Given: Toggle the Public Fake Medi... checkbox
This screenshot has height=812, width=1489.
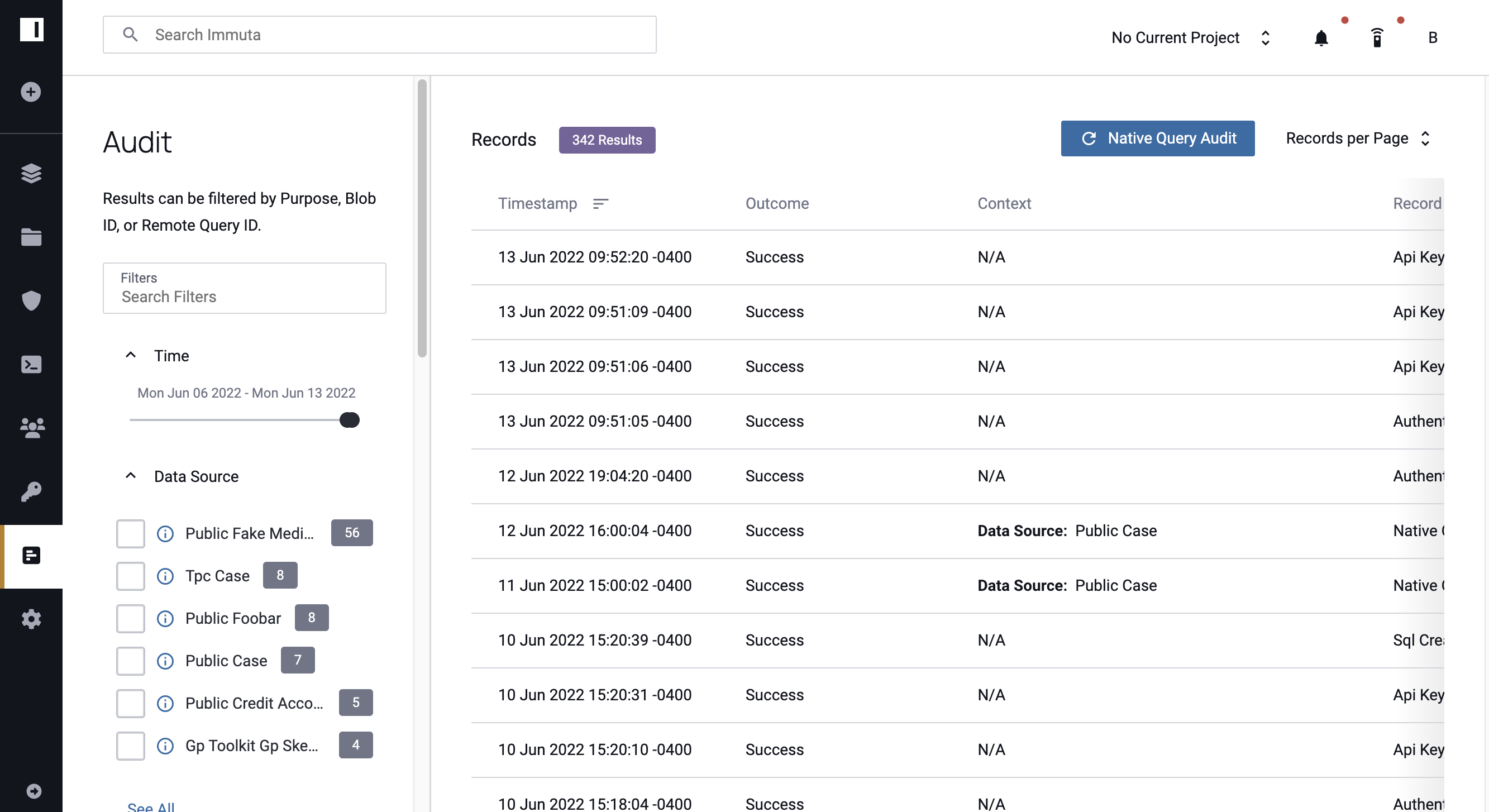Looking at the screenshot, I should click(x=131, y=533).
